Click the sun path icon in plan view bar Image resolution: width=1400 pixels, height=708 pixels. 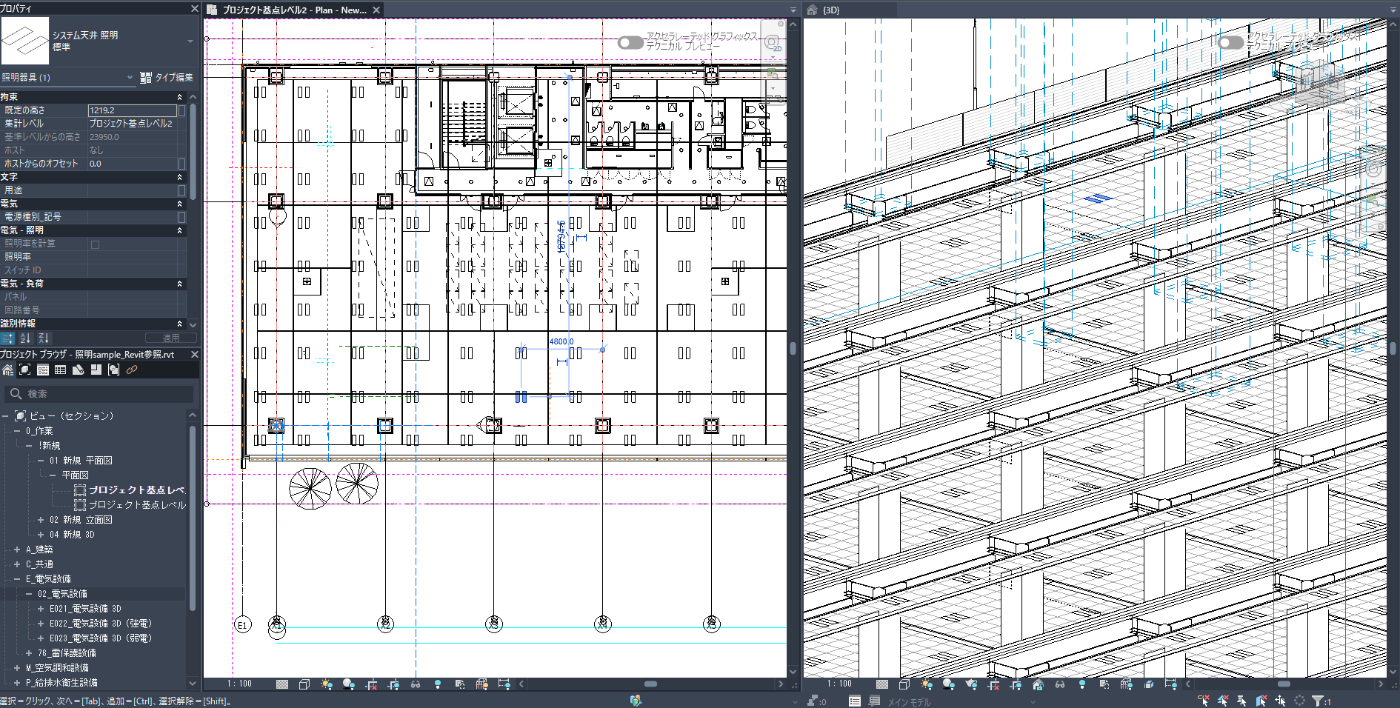327,685
